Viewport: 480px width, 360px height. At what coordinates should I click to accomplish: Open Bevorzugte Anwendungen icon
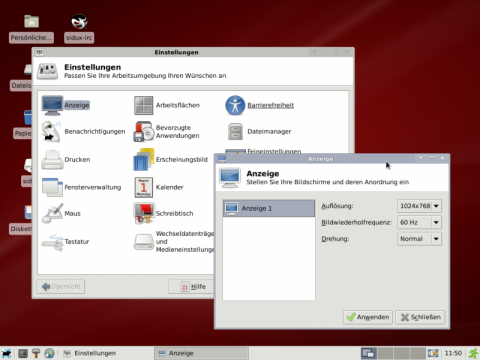click(144, 131)
